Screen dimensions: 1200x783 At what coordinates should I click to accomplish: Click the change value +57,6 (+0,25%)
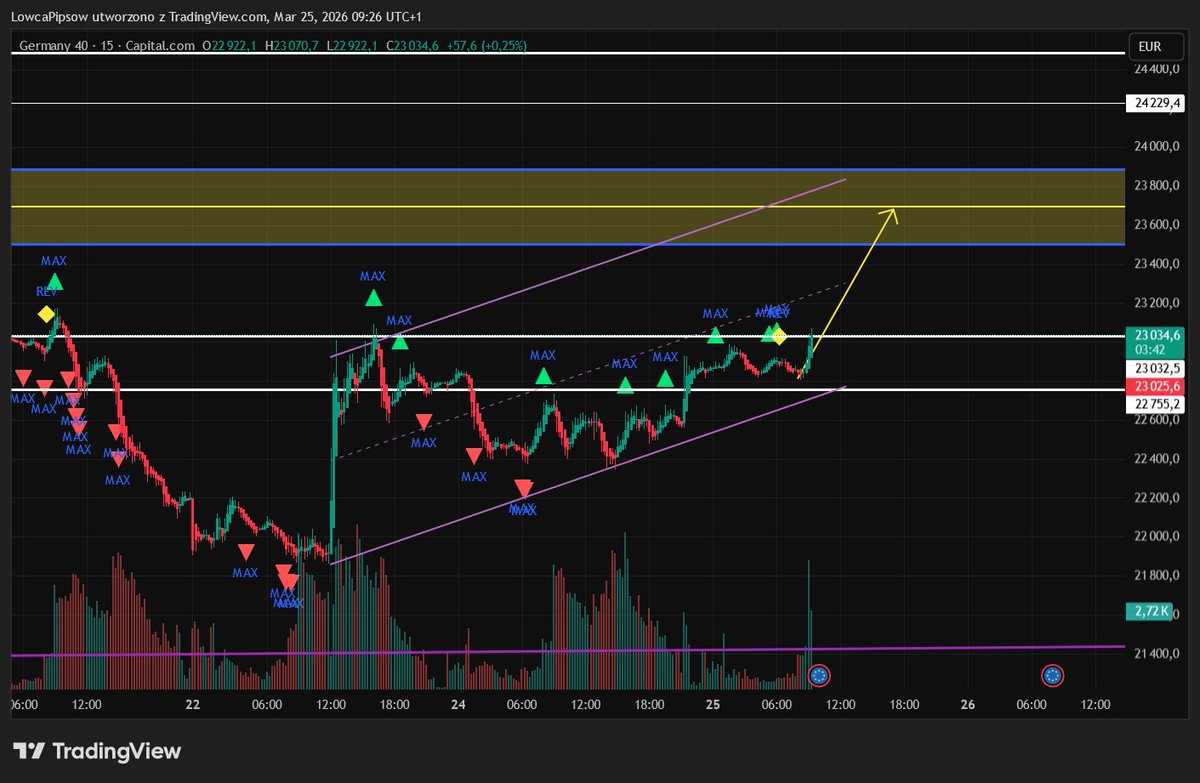click(487, 46)
